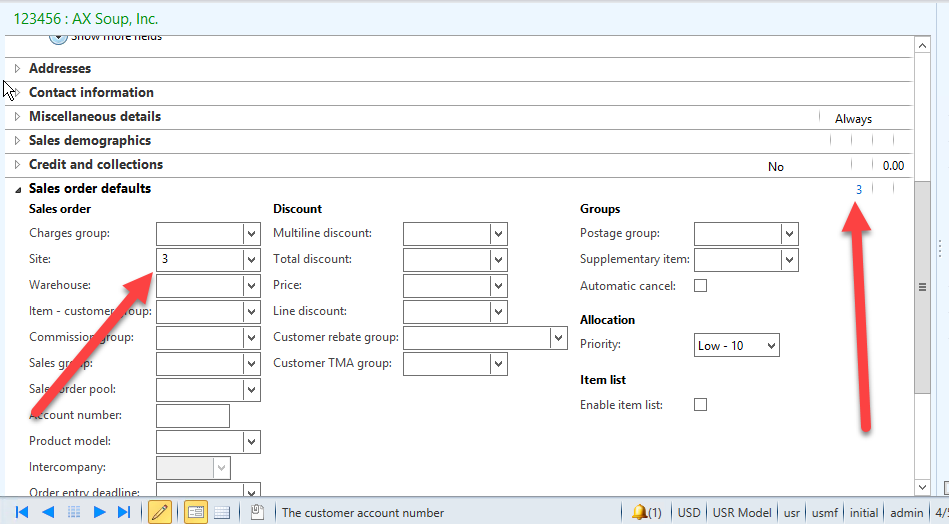
Task: Toggle the pencil edit mode icon
Action: point(158,512)
